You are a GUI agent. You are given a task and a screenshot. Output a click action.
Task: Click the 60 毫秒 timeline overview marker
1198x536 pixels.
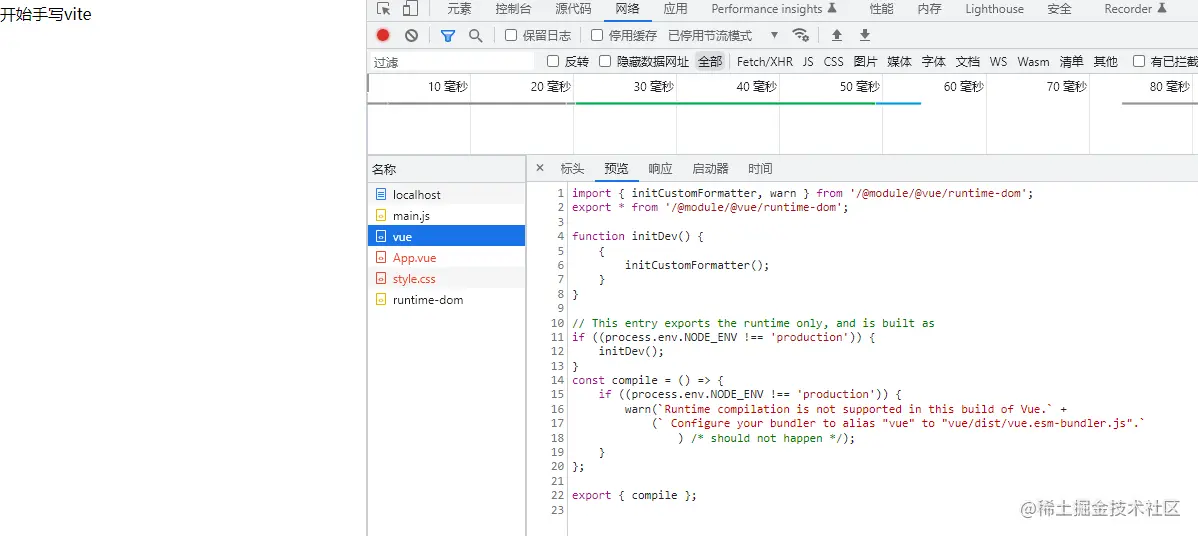tap(963, 87)
